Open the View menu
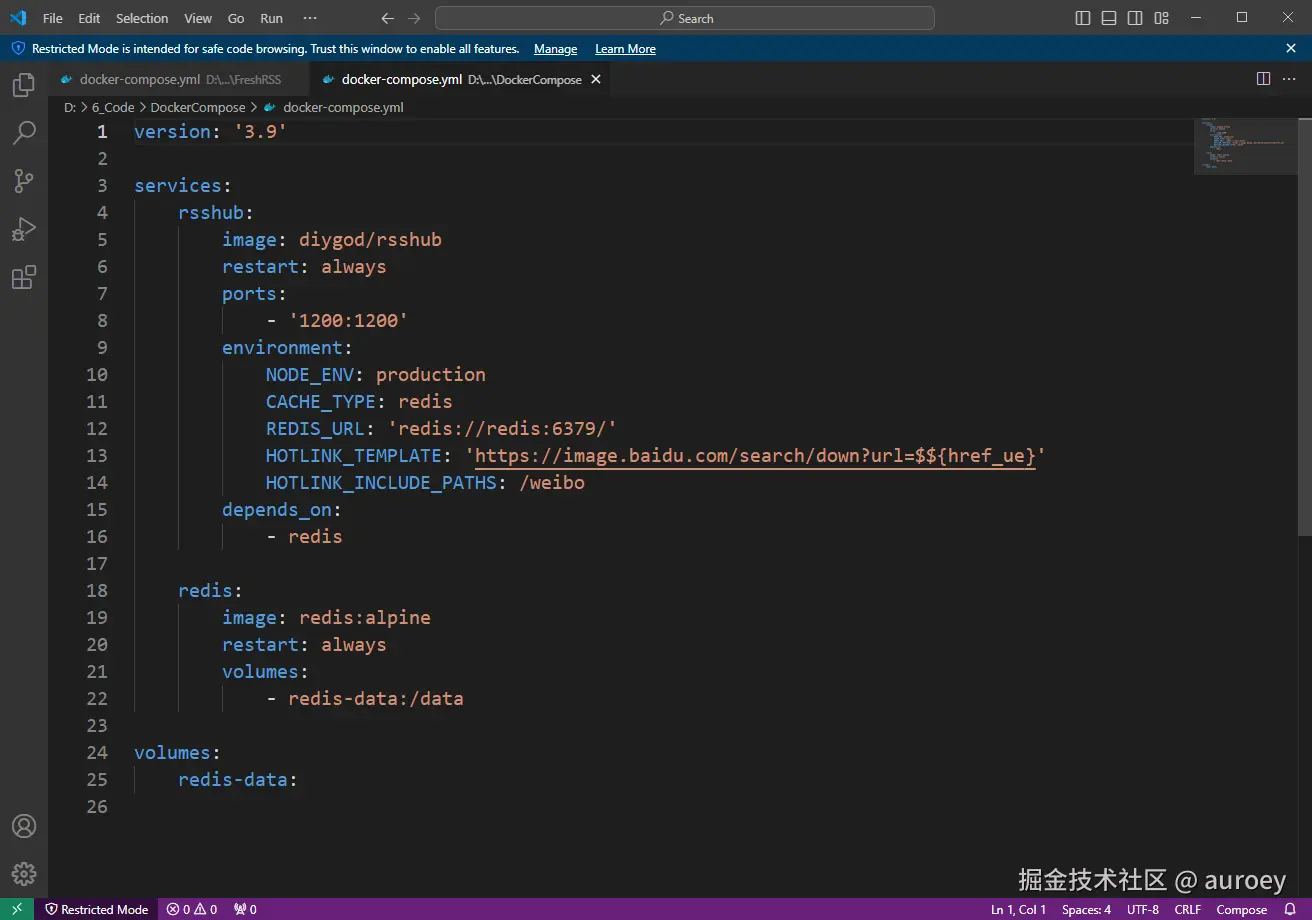This screenshot has width=1312, height=920. [198, 18]
